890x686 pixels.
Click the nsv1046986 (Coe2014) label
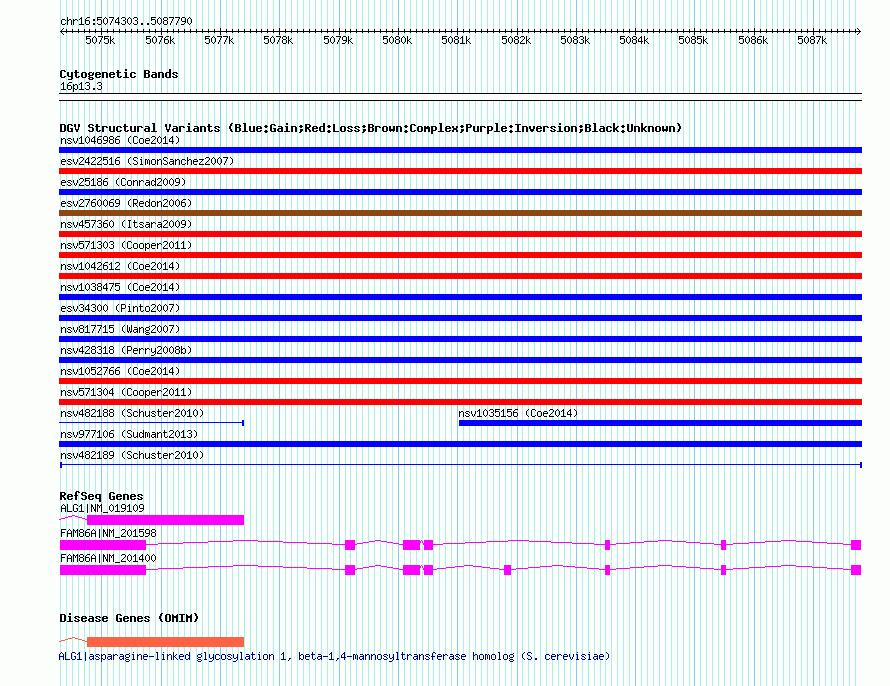(120, 140)
